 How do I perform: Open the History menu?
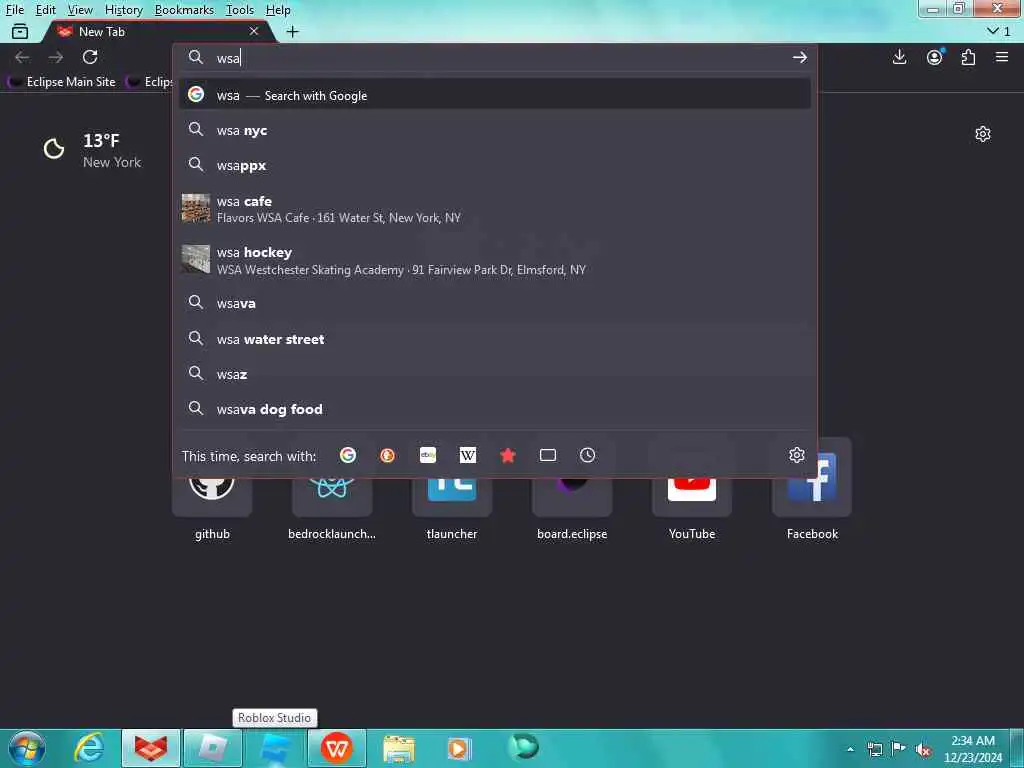click(x=124, y=10)
